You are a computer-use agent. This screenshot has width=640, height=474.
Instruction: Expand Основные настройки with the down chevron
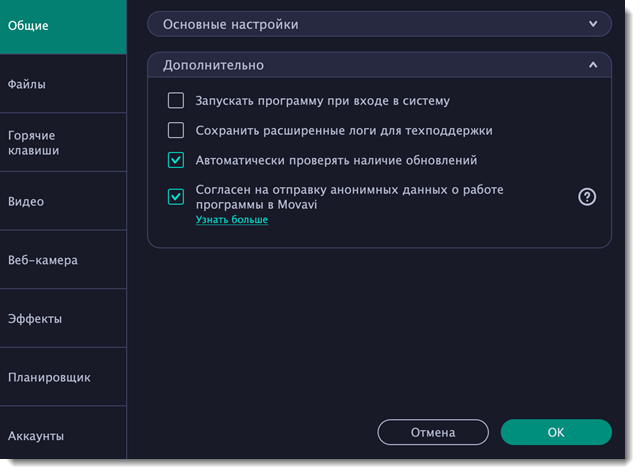593,23
